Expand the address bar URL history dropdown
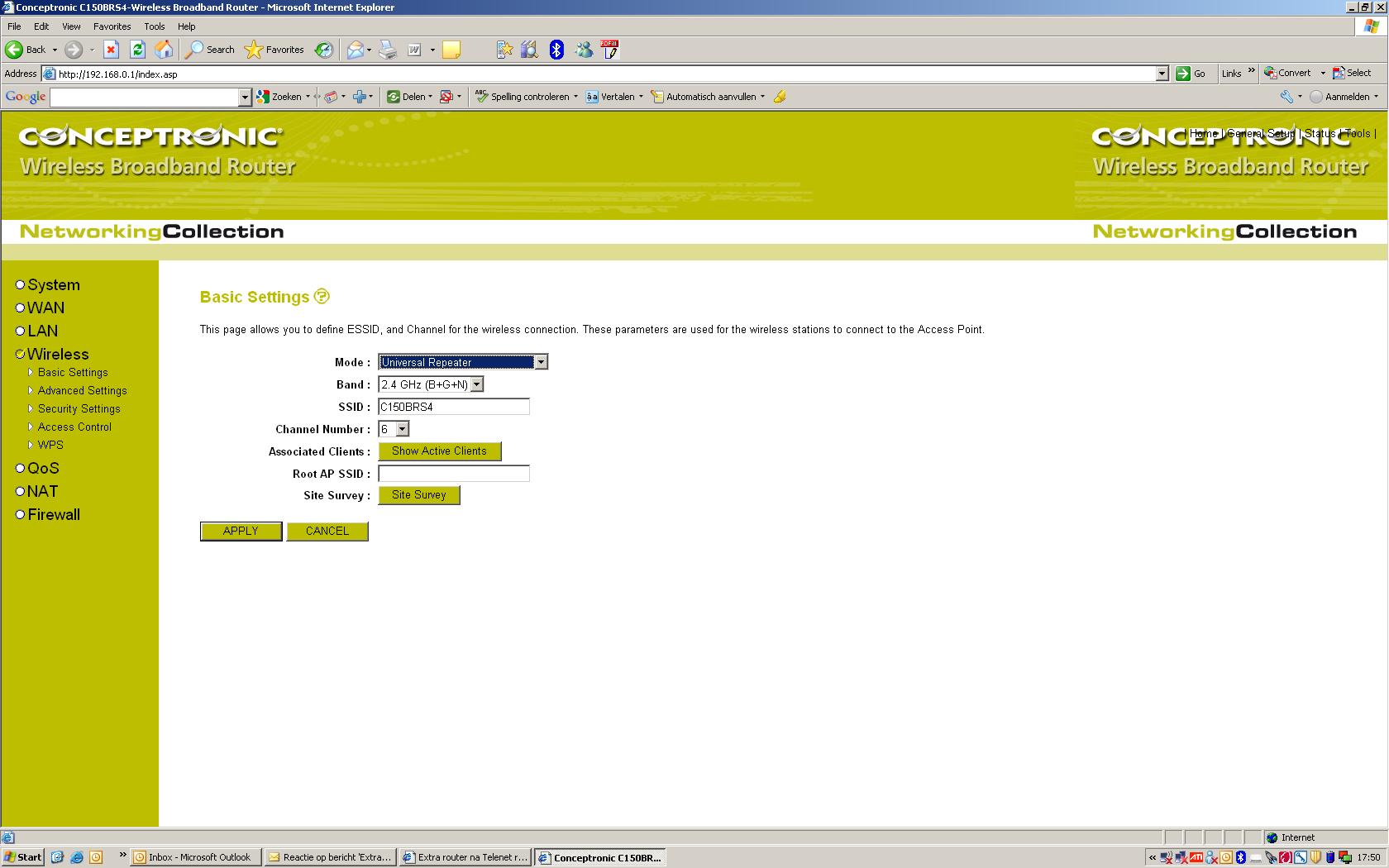This screenshot has width=1389, height=868. (1162, 74)
